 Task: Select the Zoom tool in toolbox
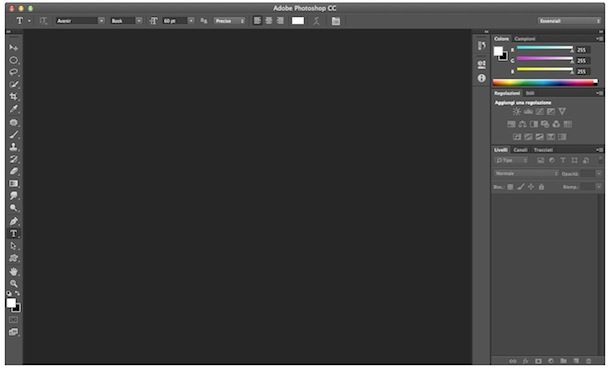[14, 284]
